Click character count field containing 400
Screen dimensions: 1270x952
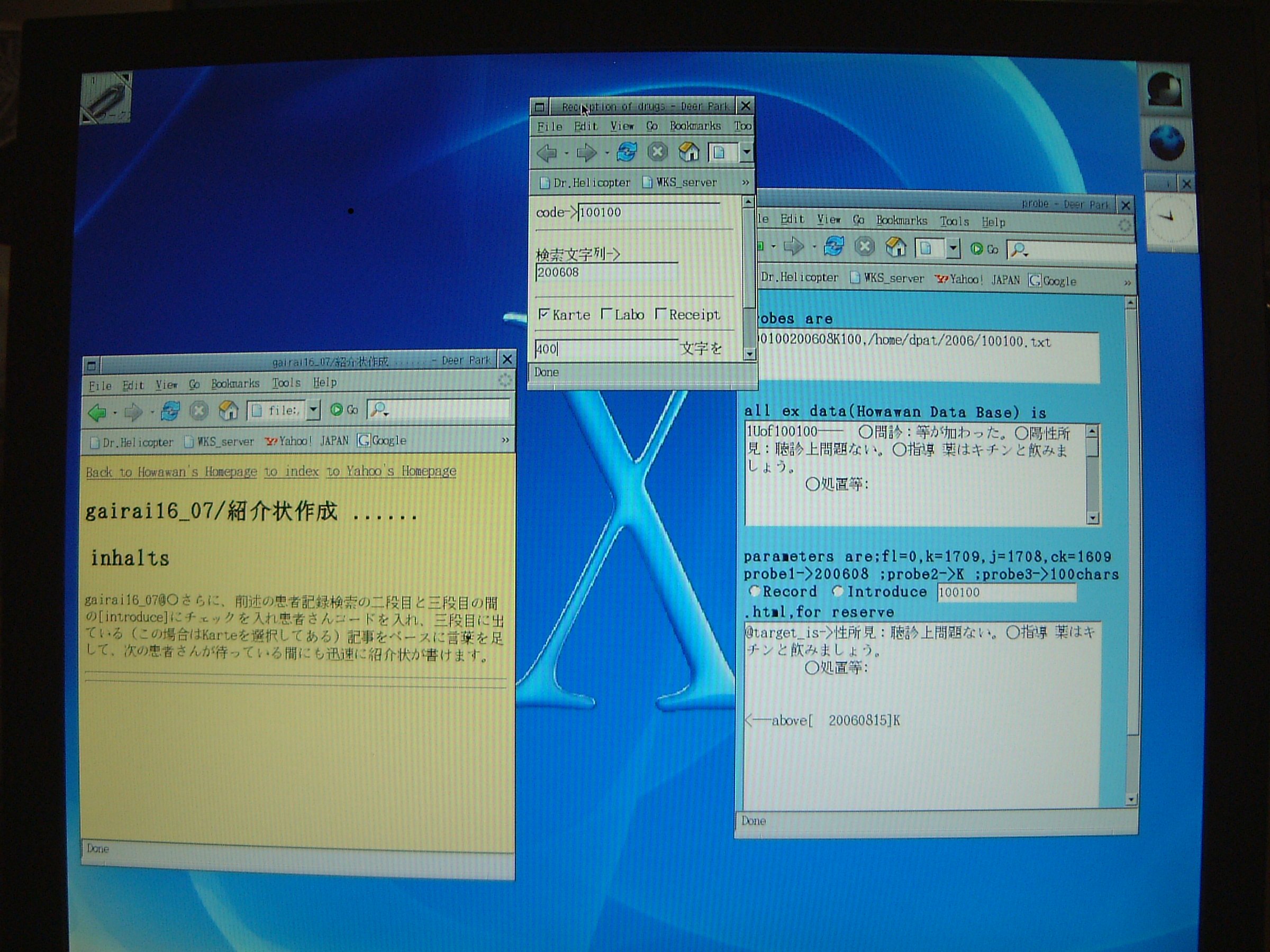(x=606, y=349)
